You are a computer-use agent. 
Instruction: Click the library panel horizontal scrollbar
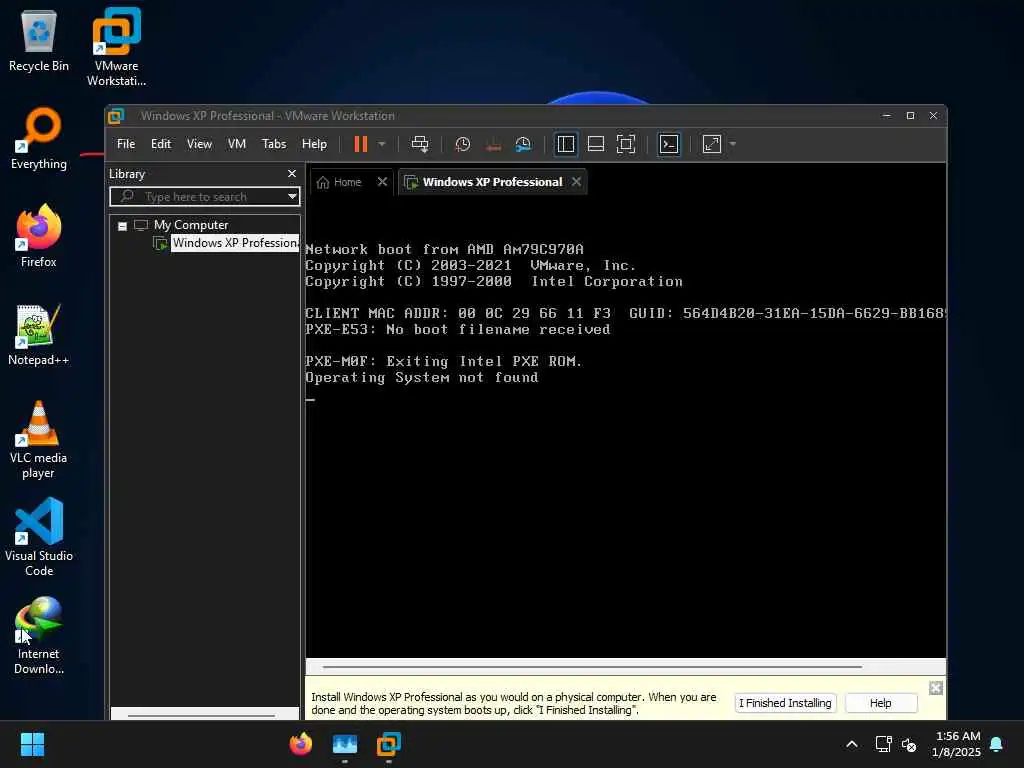[x=201, y=715]
